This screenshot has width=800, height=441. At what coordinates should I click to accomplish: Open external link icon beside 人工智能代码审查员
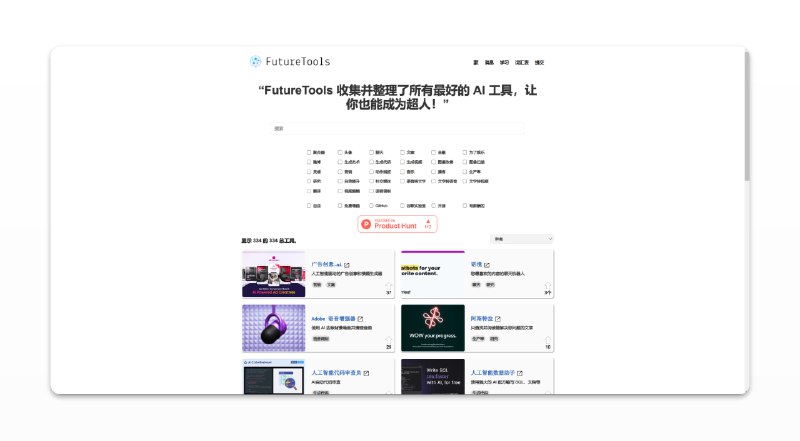click(x=366, y=373)
